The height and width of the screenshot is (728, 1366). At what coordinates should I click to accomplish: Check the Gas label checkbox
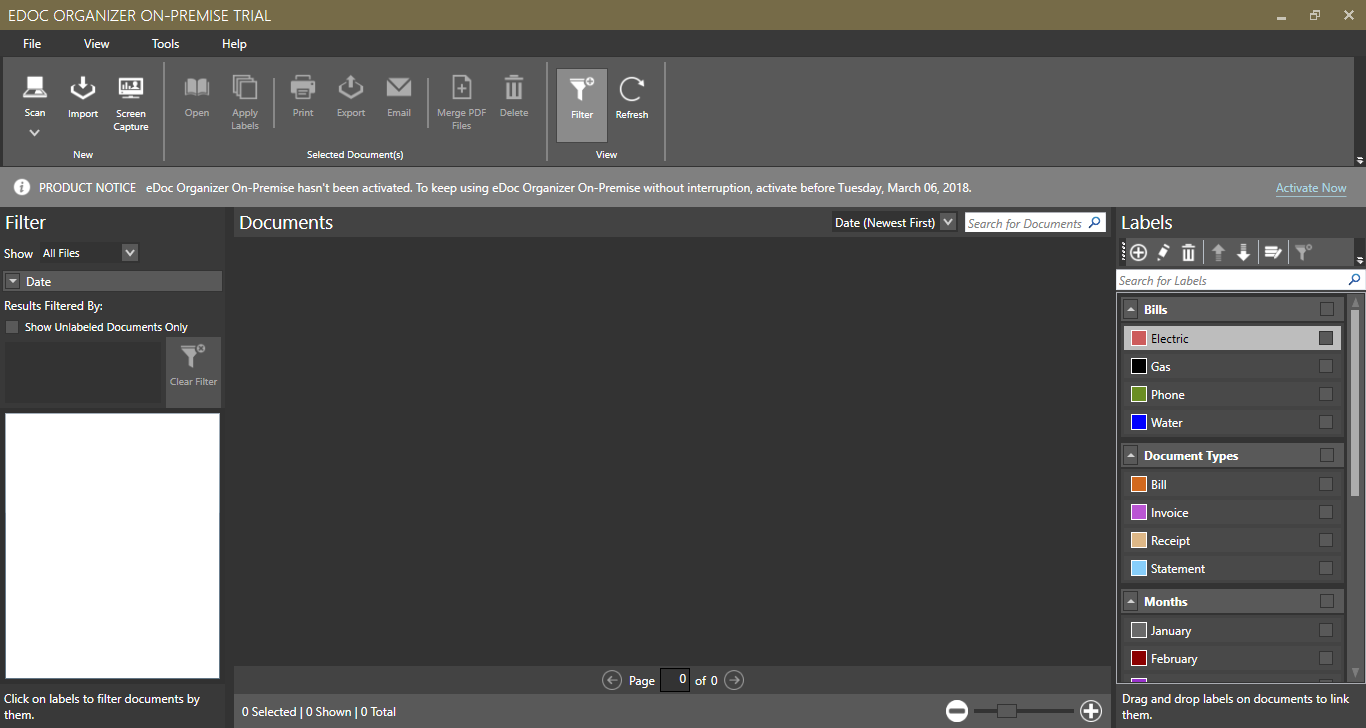tap(1326, 366)
